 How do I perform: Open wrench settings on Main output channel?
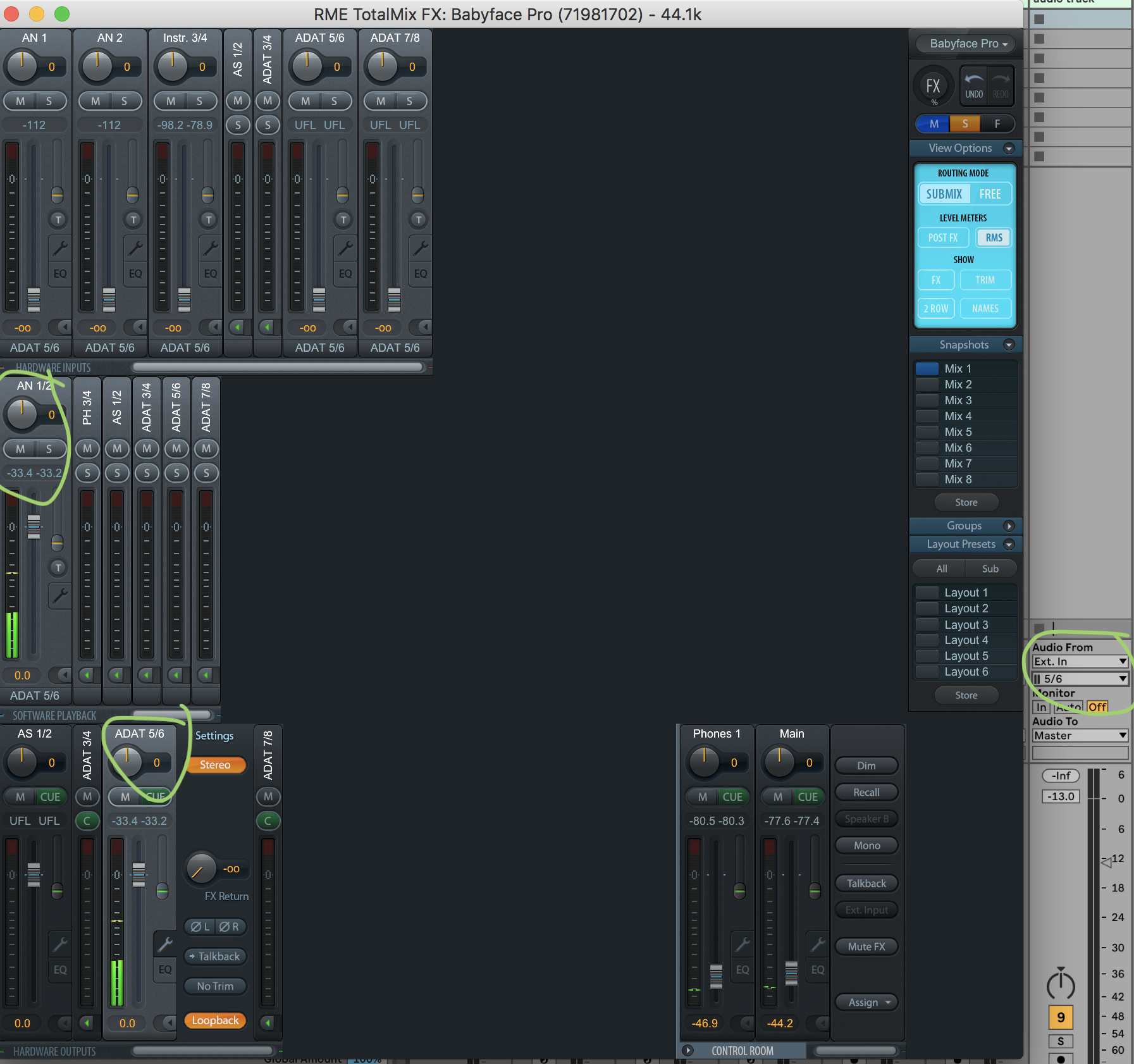pyautogui.click(x=818, y=944)
